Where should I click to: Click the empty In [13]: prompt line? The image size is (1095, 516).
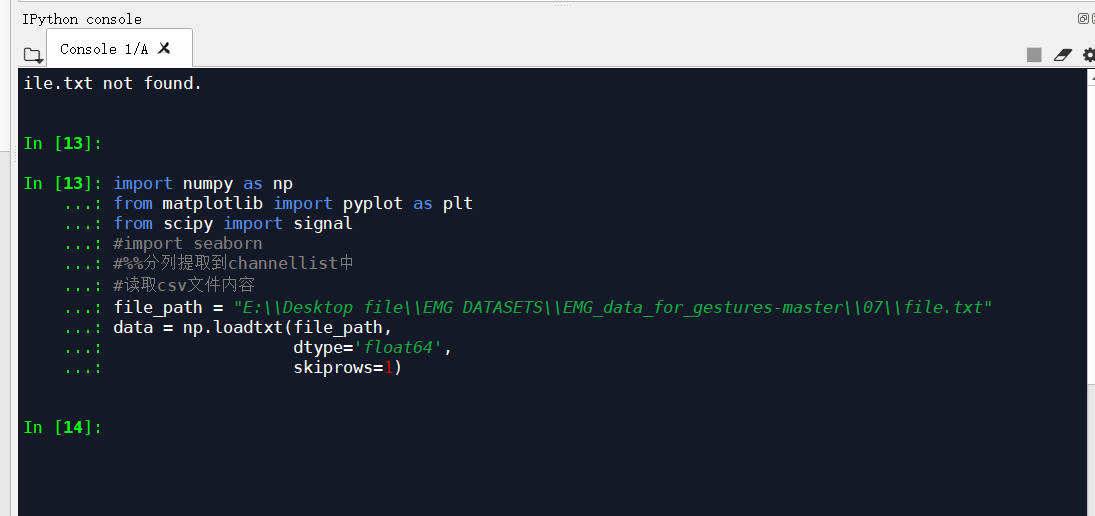[x=63, y=144]
